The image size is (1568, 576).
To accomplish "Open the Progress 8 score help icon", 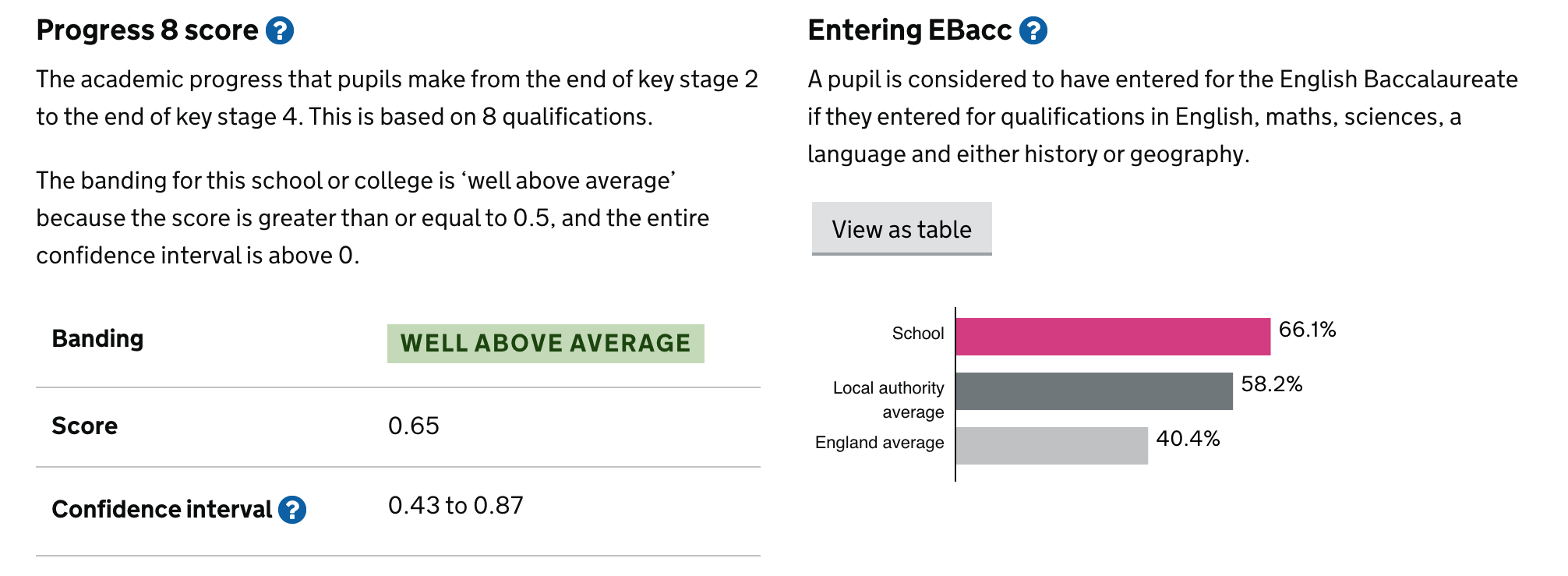I will [280, 31].
